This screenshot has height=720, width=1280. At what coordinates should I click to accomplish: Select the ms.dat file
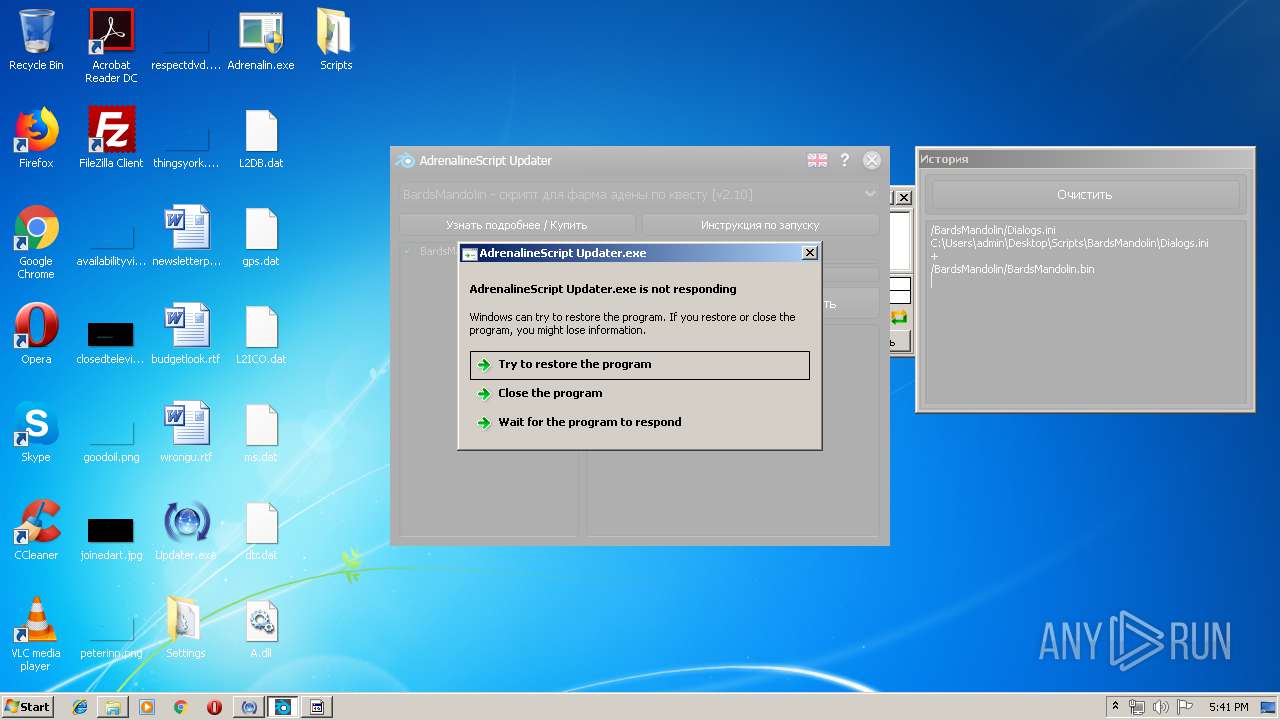tap(261, 432)
